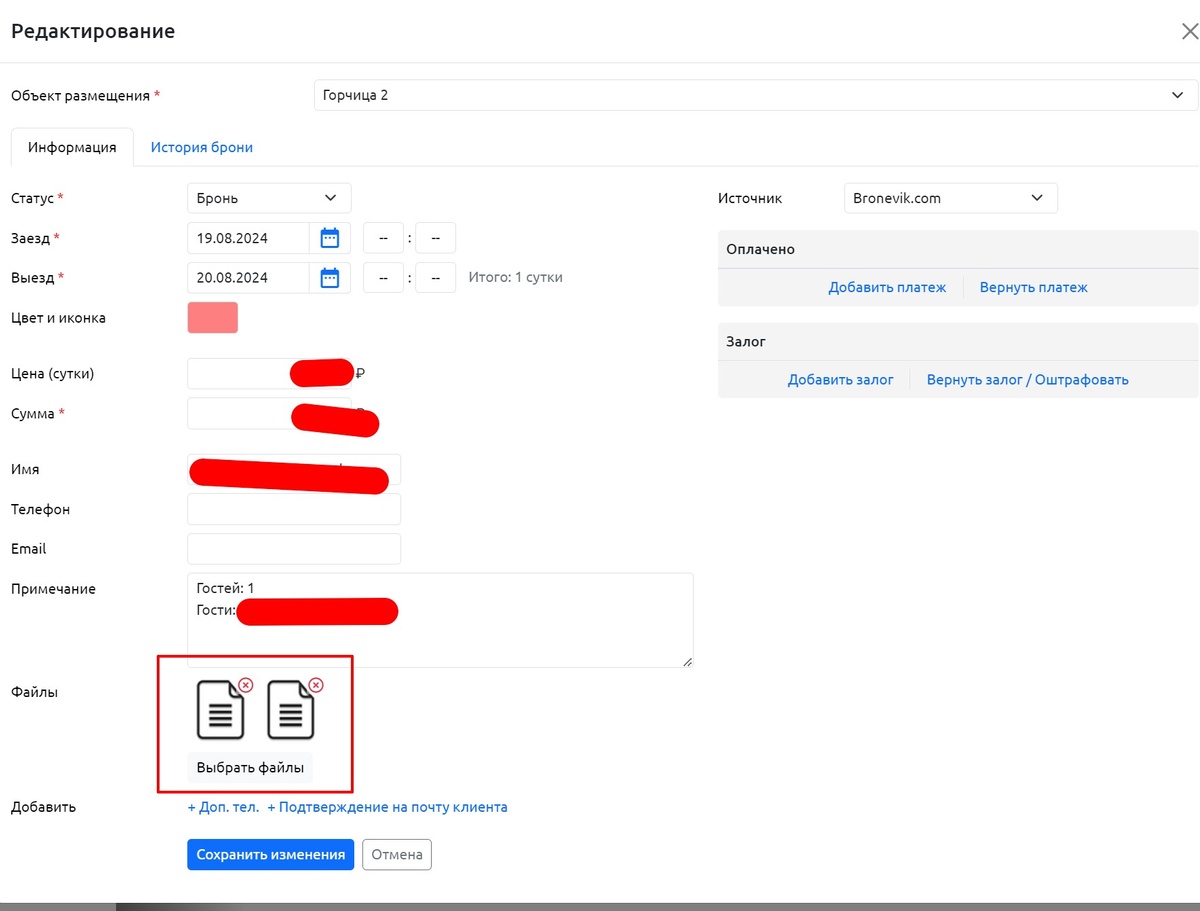The image size is (1200, 911).
Task: Click the Залог section header
Action: click(x=958, y=341)
